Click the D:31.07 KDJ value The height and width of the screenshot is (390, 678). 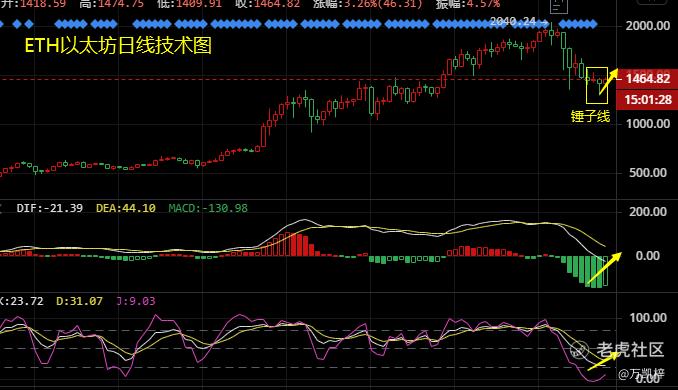click(80, 301)
